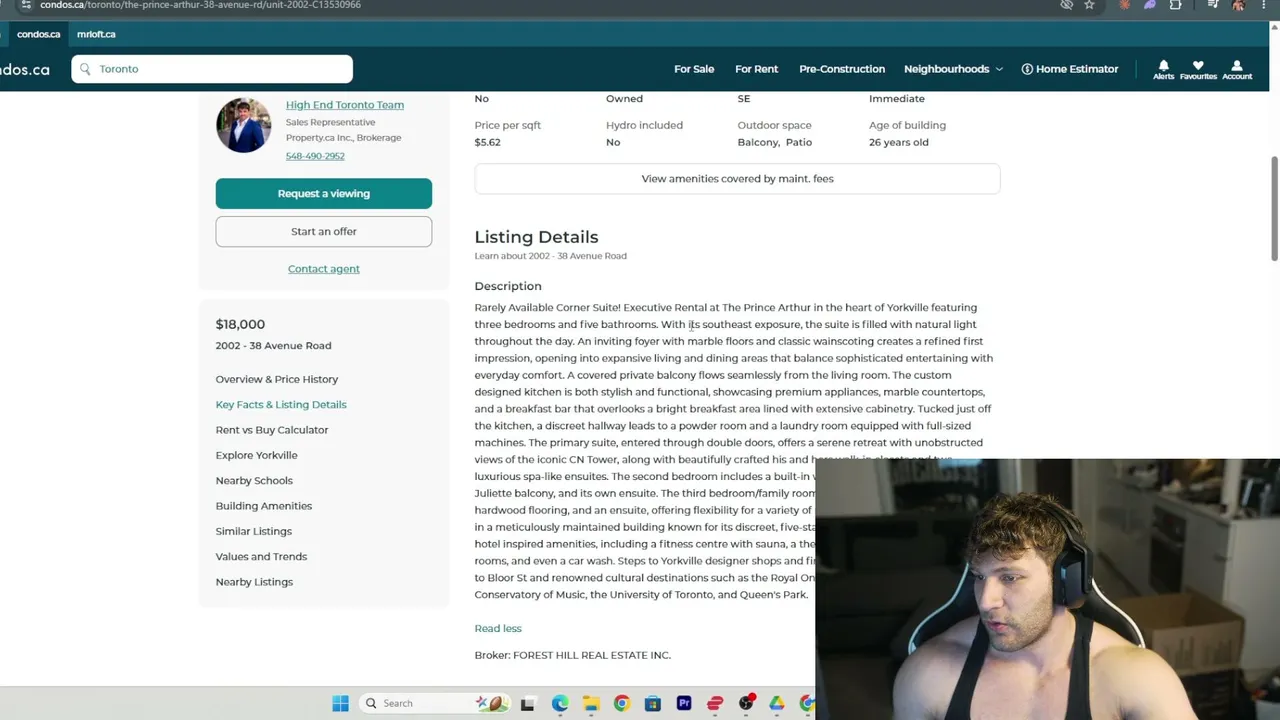Click the crossed-out eye icon in address bar
This screenshot has height=720, width=1280.
pyautogui.click(x=1066, y=5)
